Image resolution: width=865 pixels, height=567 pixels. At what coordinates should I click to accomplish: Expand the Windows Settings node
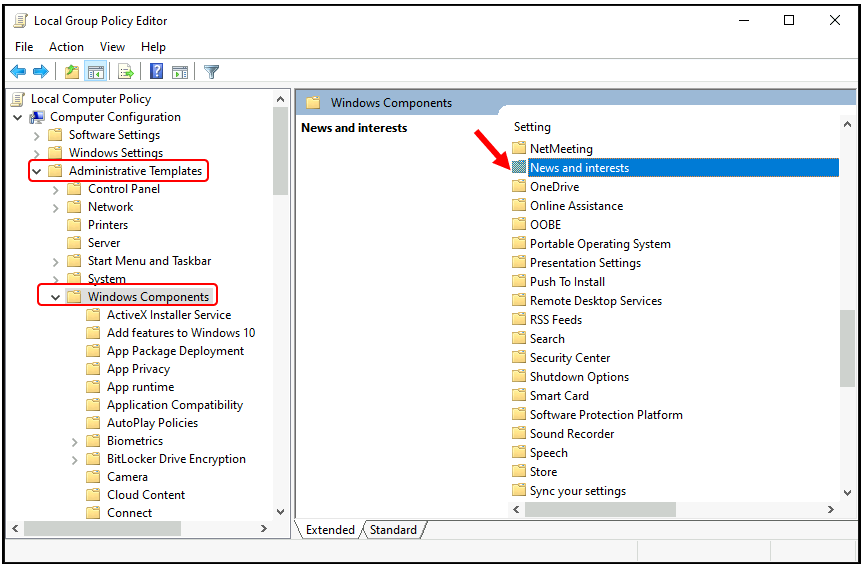[36, 153]
